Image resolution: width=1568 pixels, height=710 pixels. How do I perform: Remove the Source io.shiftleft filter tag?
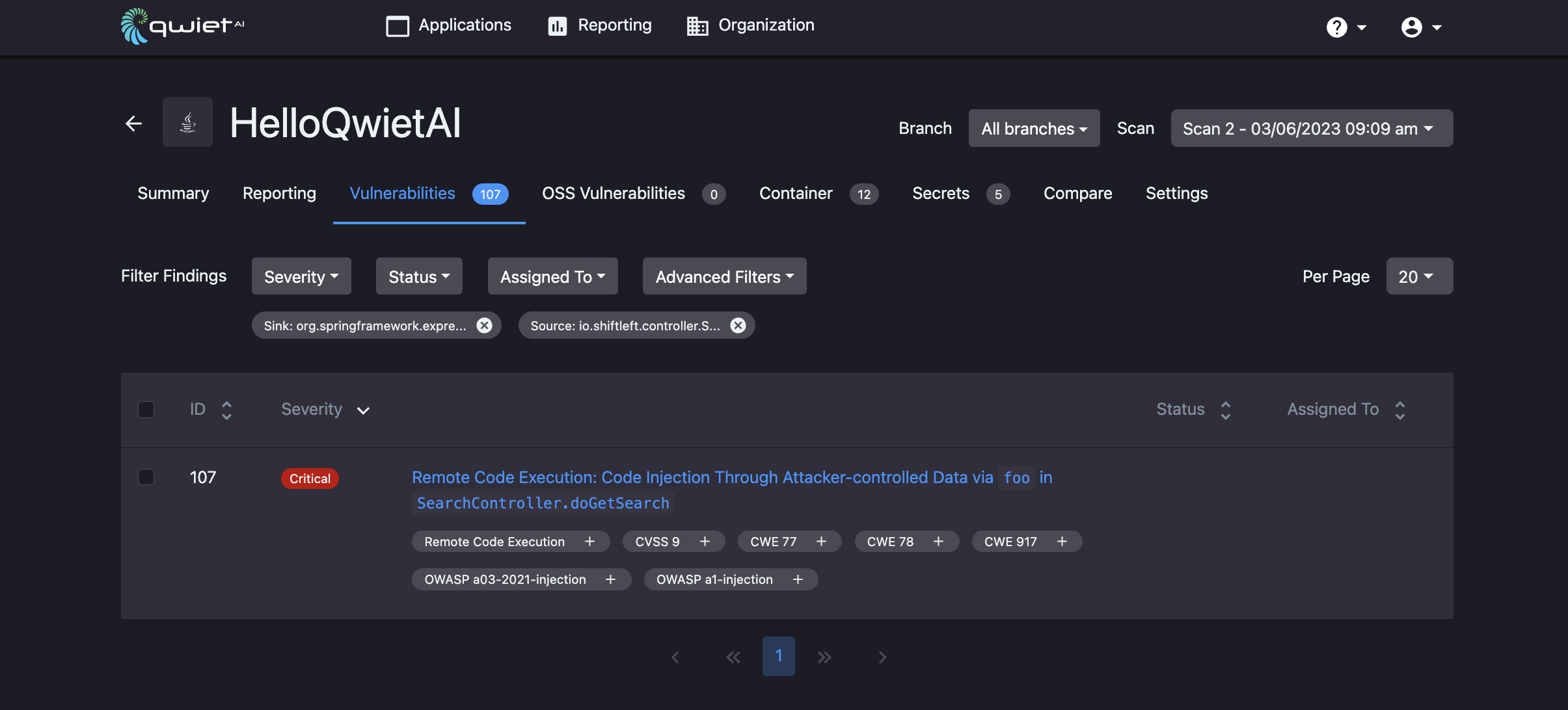[x=737, y=324]
